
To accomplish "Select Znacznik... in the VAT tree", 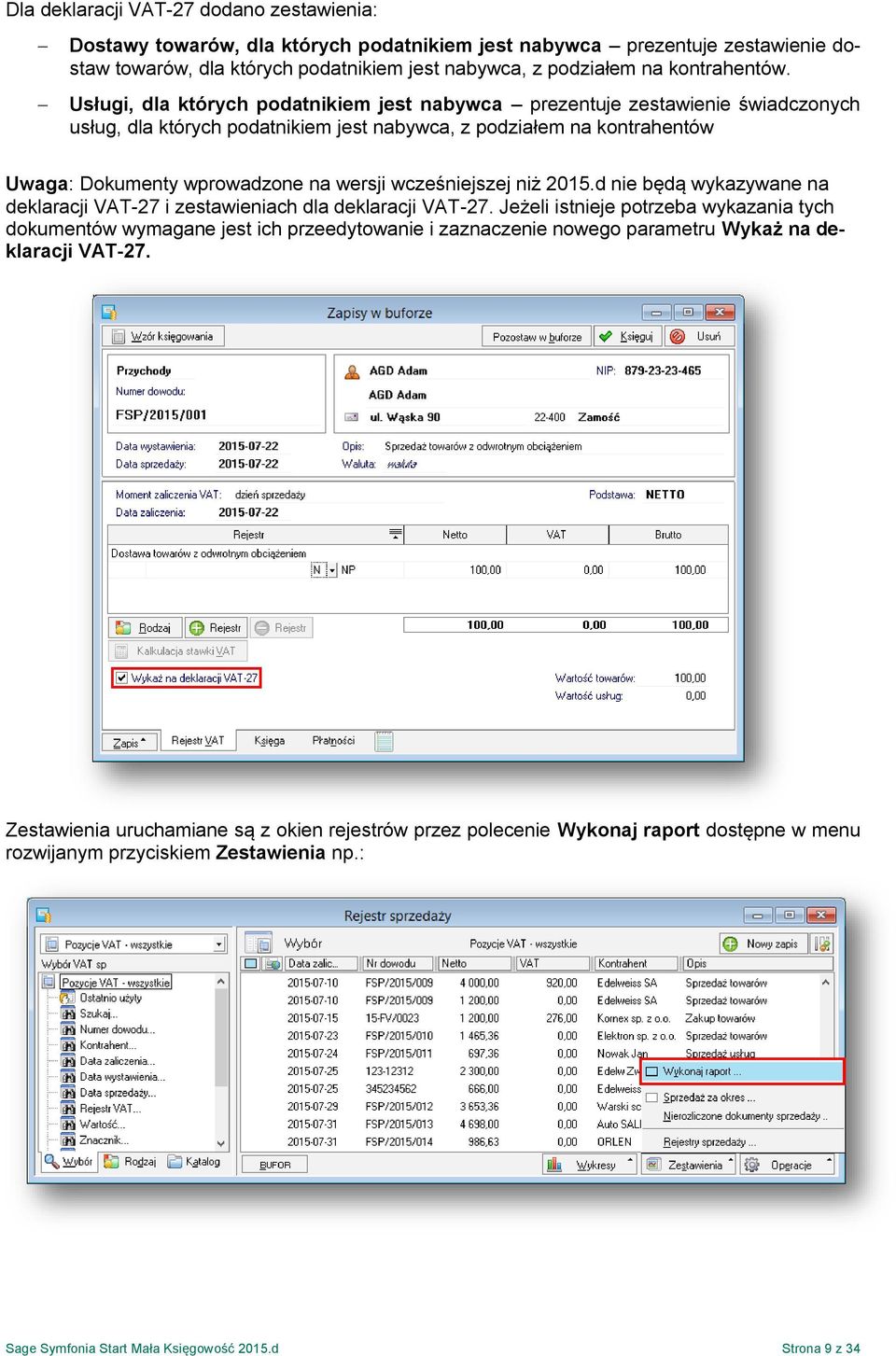I will tap(104, 1140).
